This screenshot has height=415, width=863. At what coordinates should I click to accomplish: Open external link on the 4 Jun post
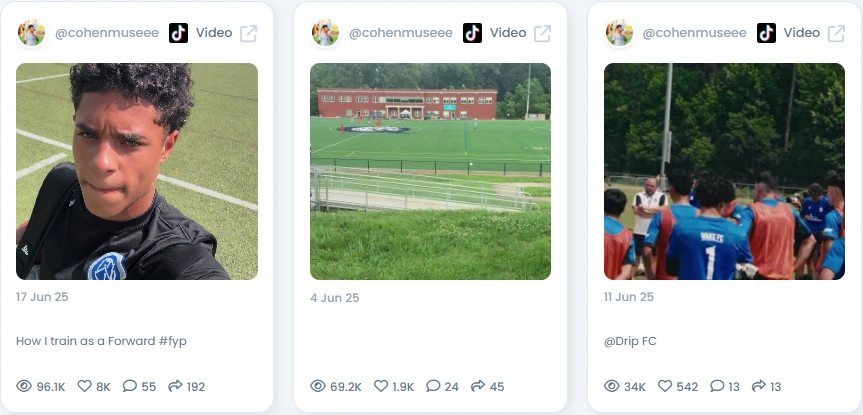coord(542,33)
